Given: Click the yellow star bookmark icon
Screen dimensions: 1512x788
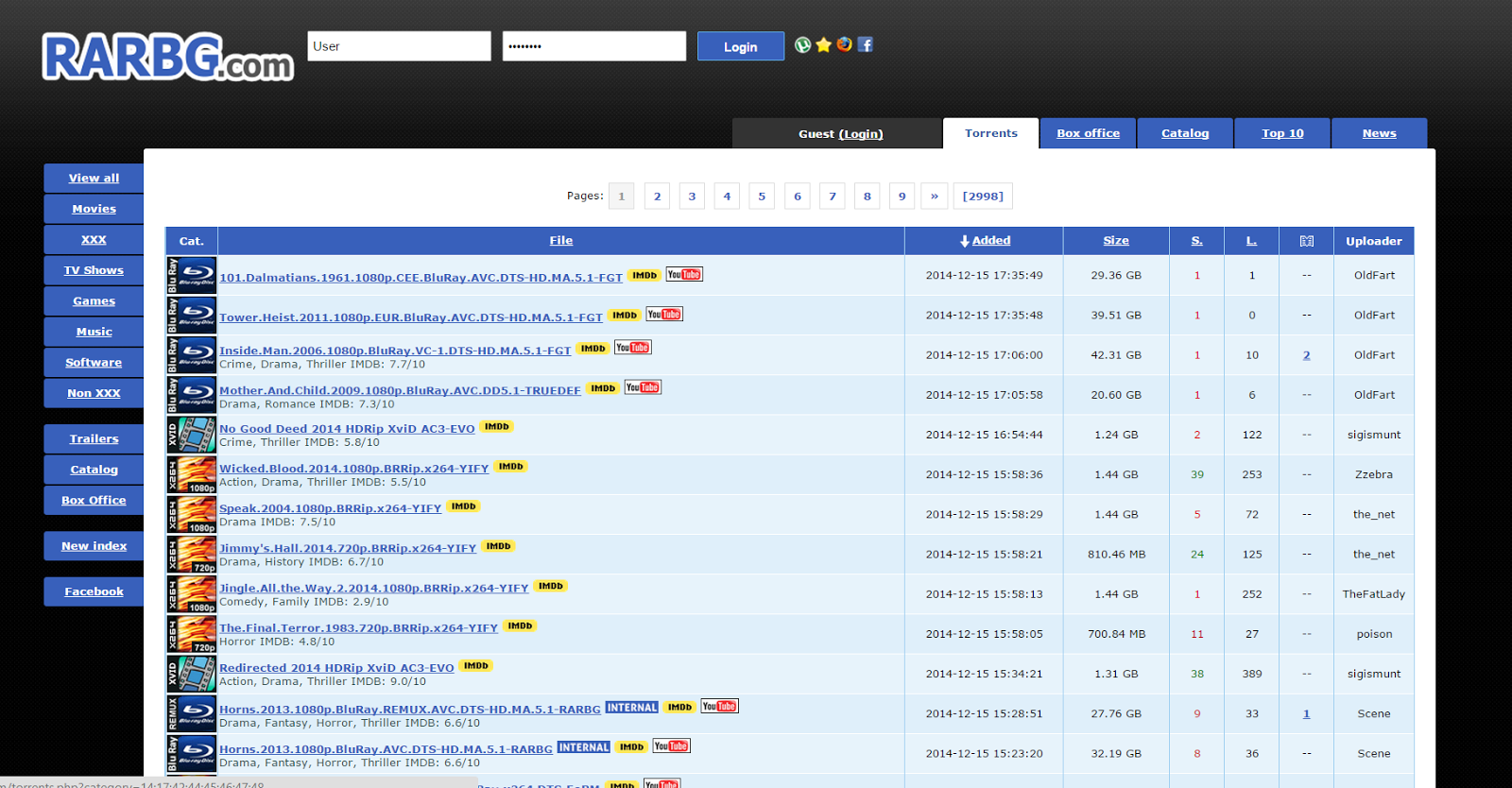Looking at the screenshot, I should coord(824,44).
